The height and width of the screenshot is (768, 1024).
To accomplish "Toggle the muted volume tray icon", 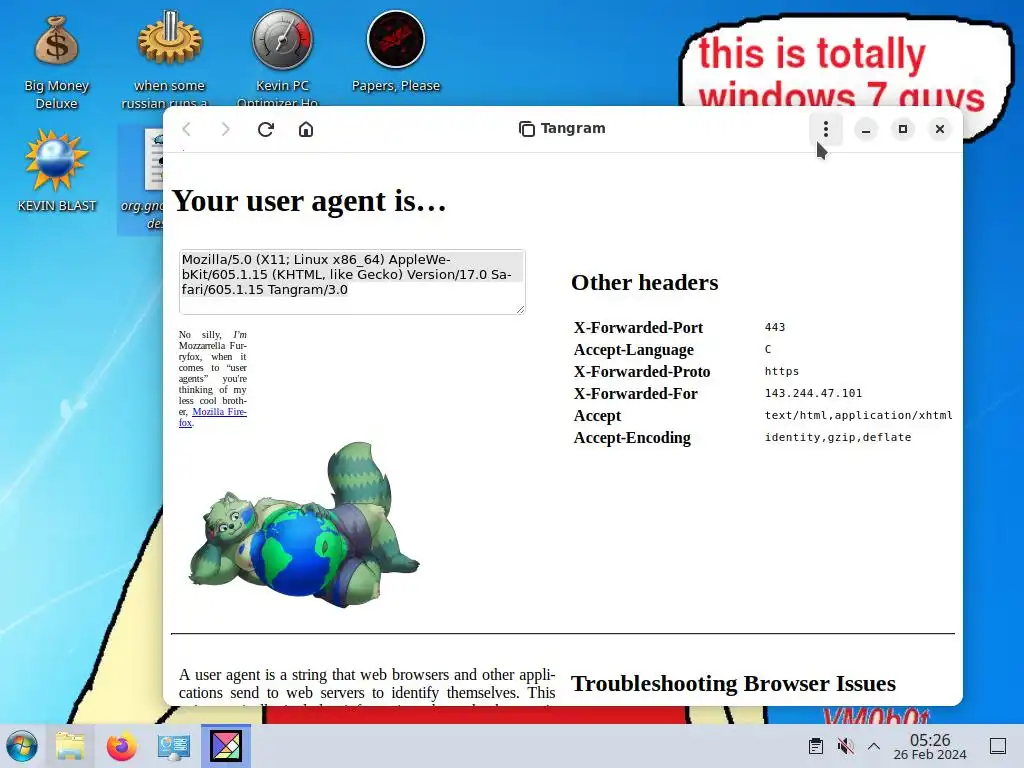I will [x=845, y=746].
